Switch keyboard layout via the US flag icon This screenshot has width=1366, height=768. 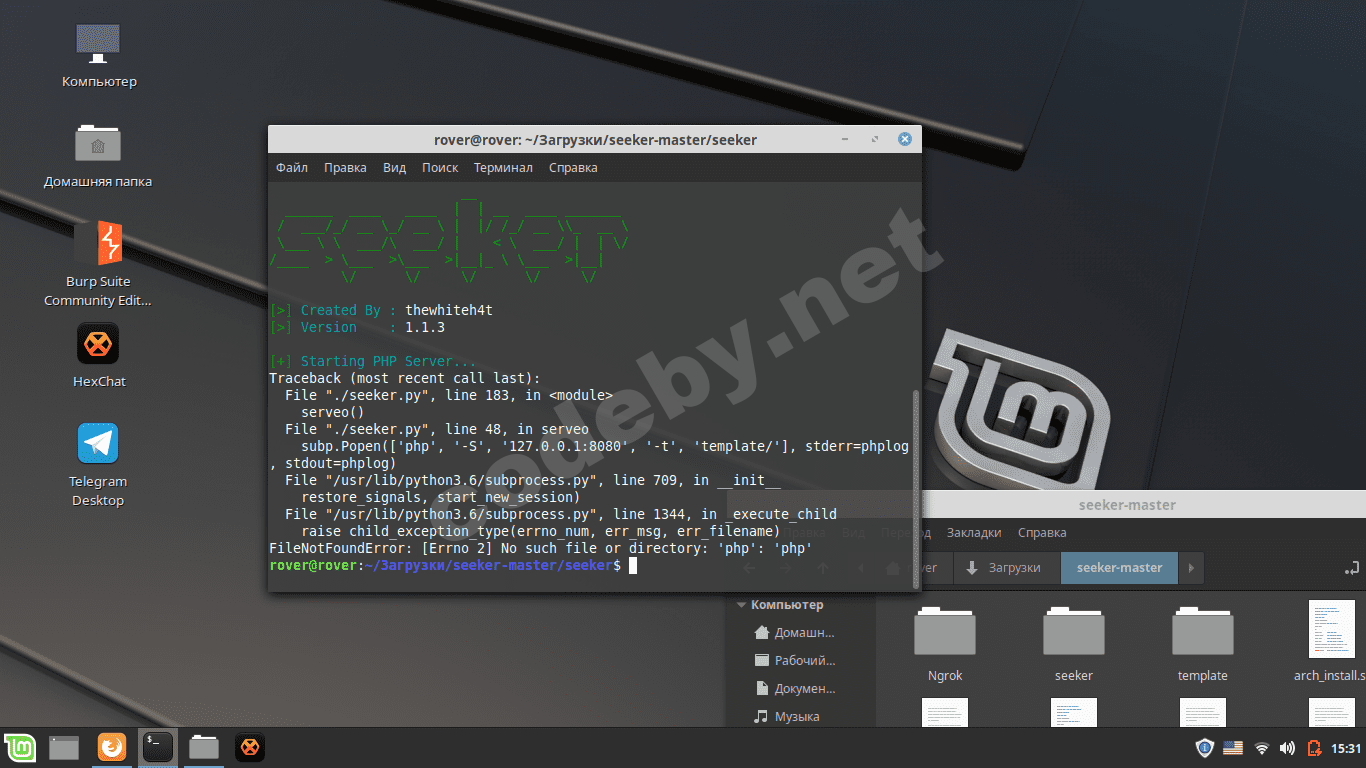pyautogui.click(x=1233, y=748)
